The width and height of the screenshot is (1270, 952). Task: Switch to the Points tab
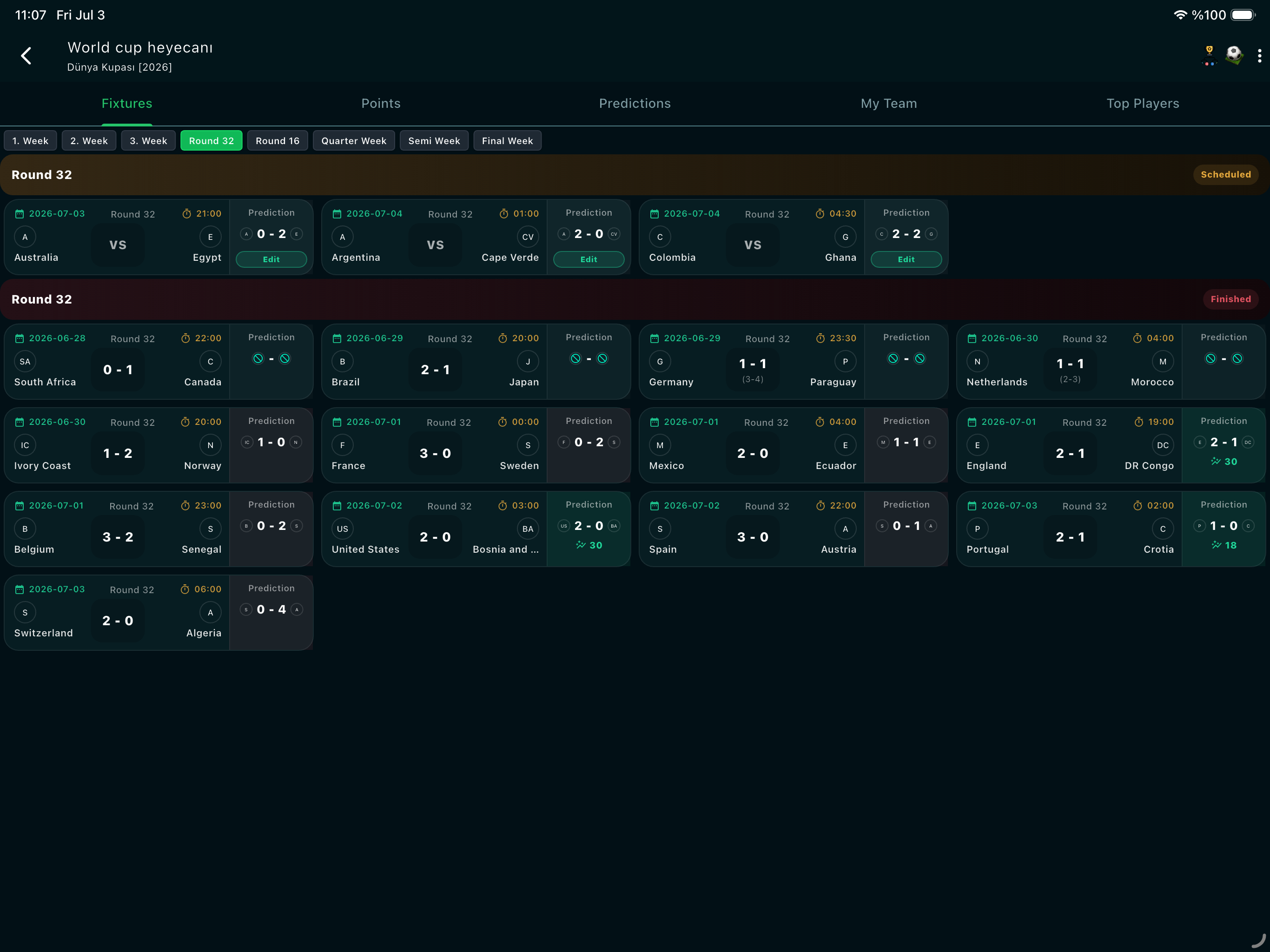[381, 103]
